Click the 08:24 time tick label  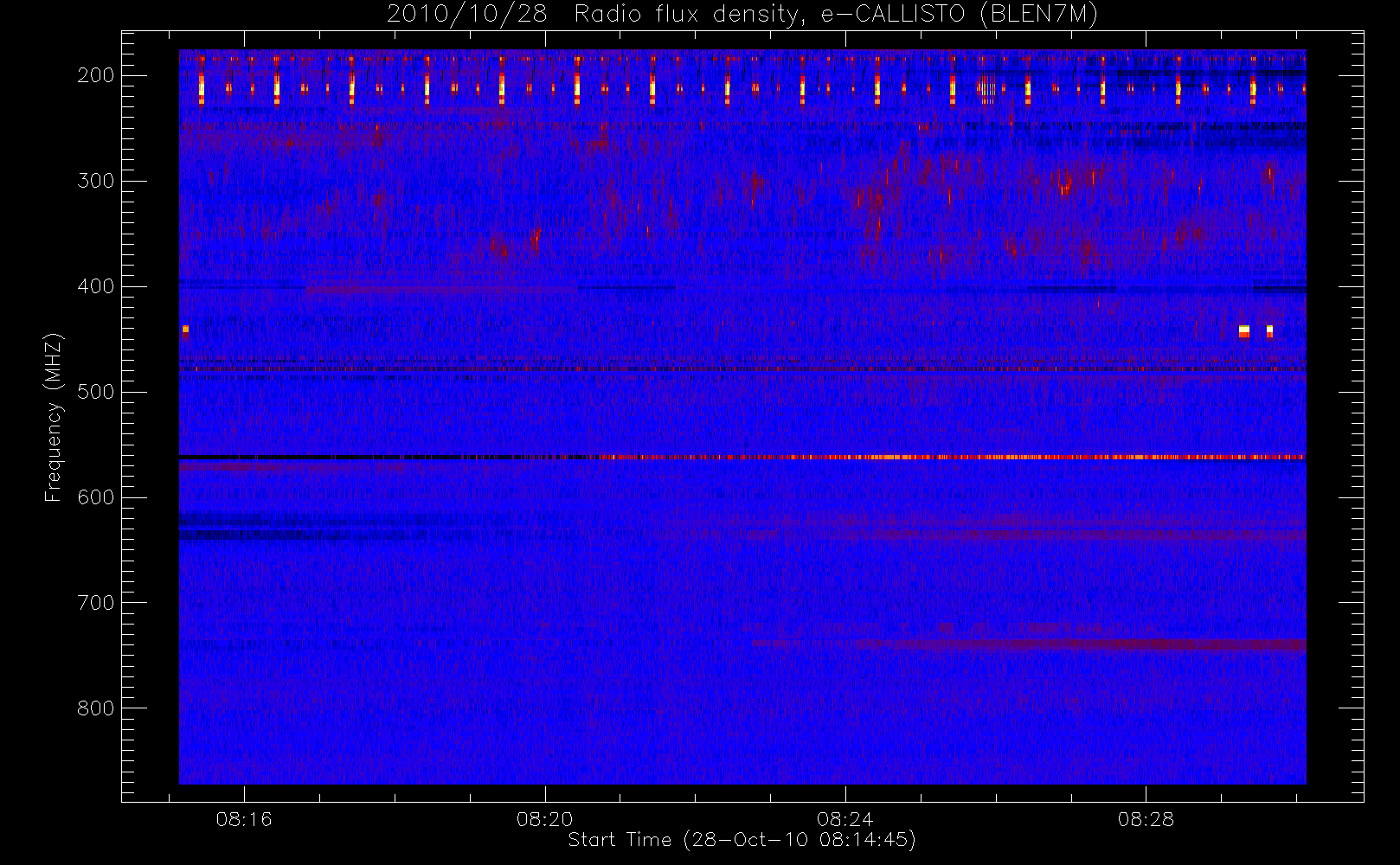tap(845, 819)
